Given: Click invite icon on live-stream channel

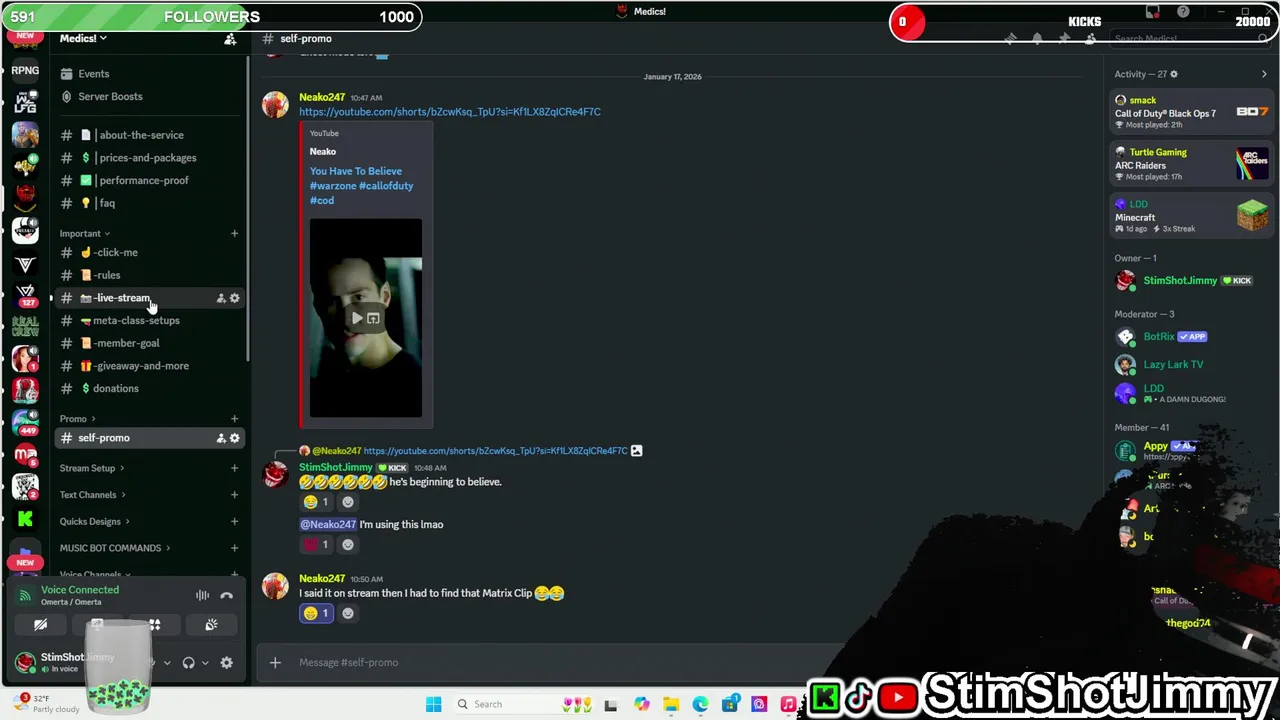Looking at the screenshot, I should (221, 298).
